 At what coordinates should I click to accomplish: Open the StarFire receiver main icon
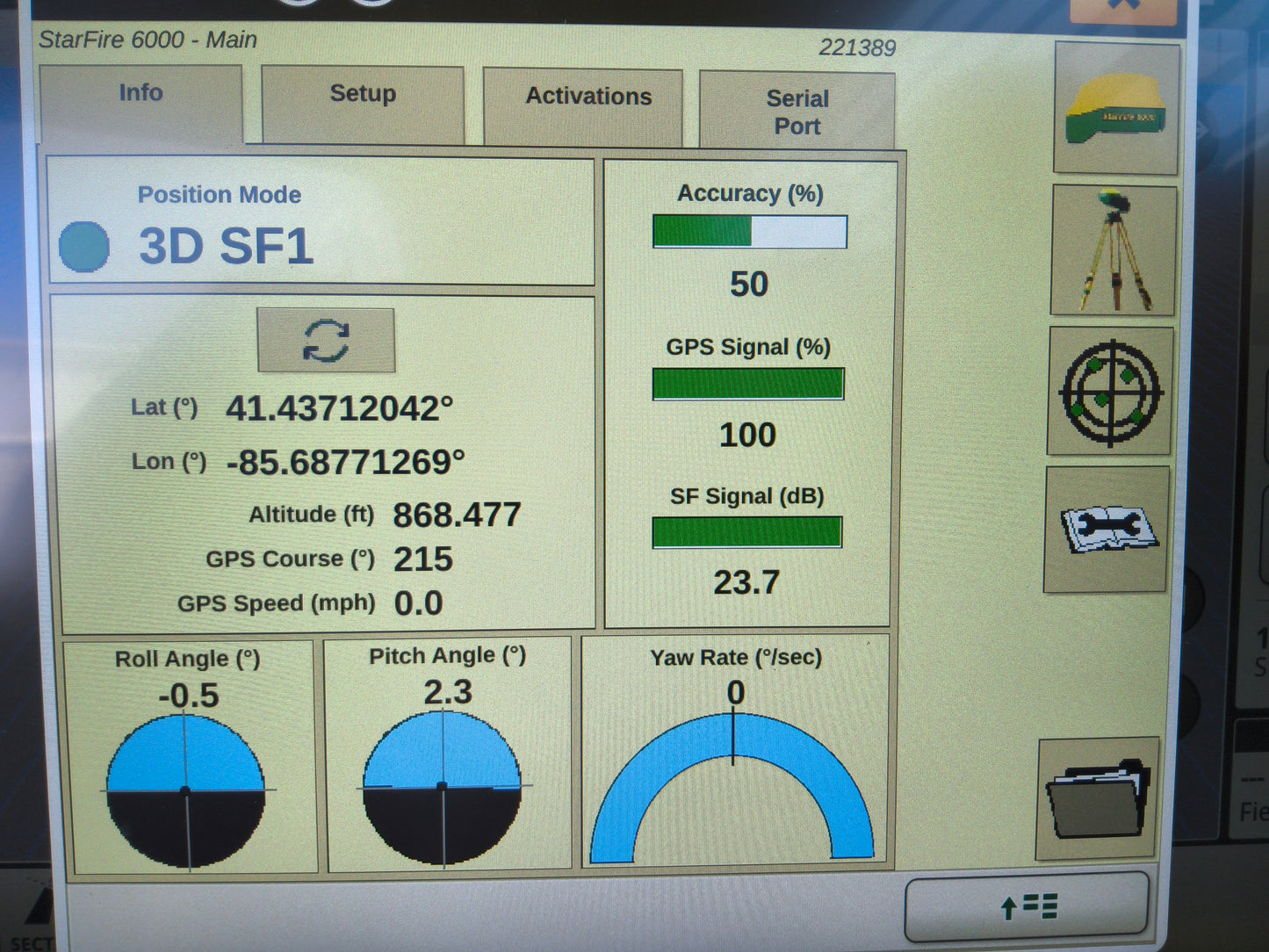point(1116,107)
